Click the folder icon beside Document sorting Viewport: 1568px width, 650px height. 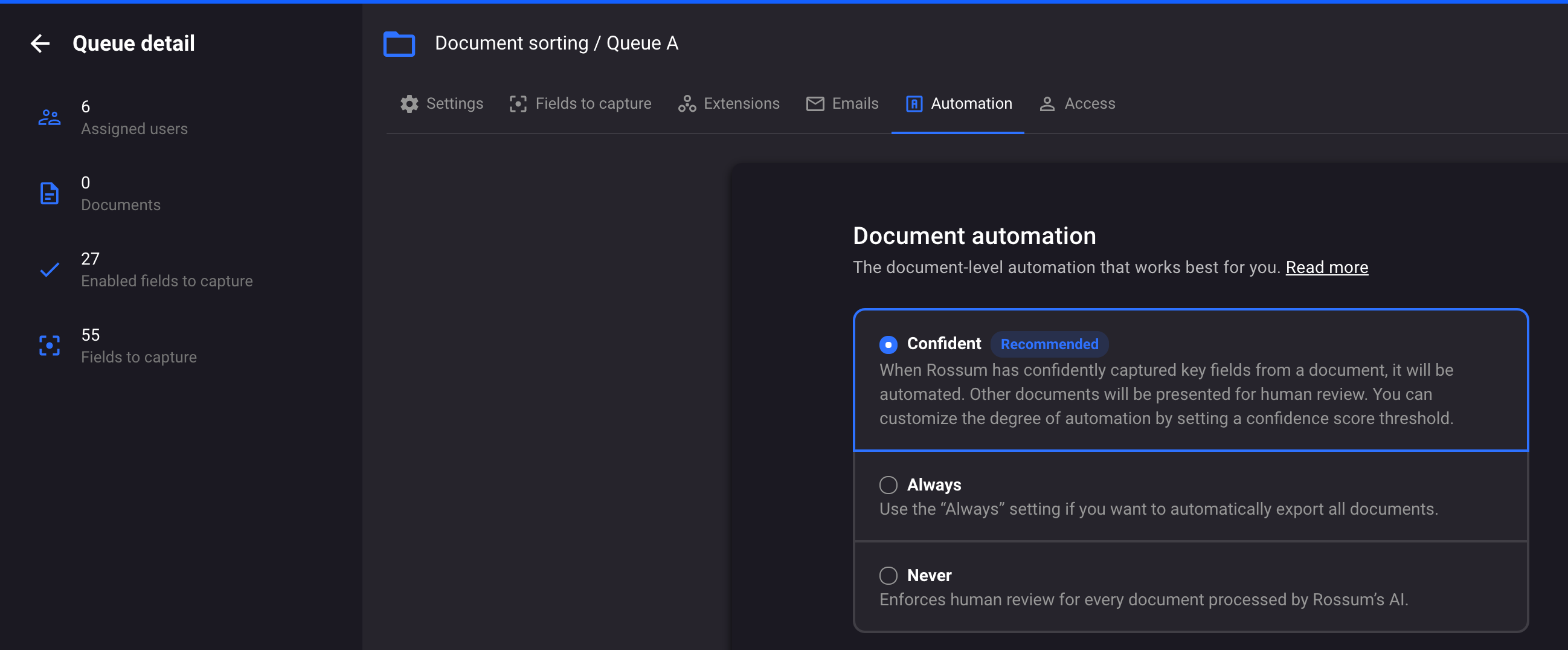click(x=399, y=44)
